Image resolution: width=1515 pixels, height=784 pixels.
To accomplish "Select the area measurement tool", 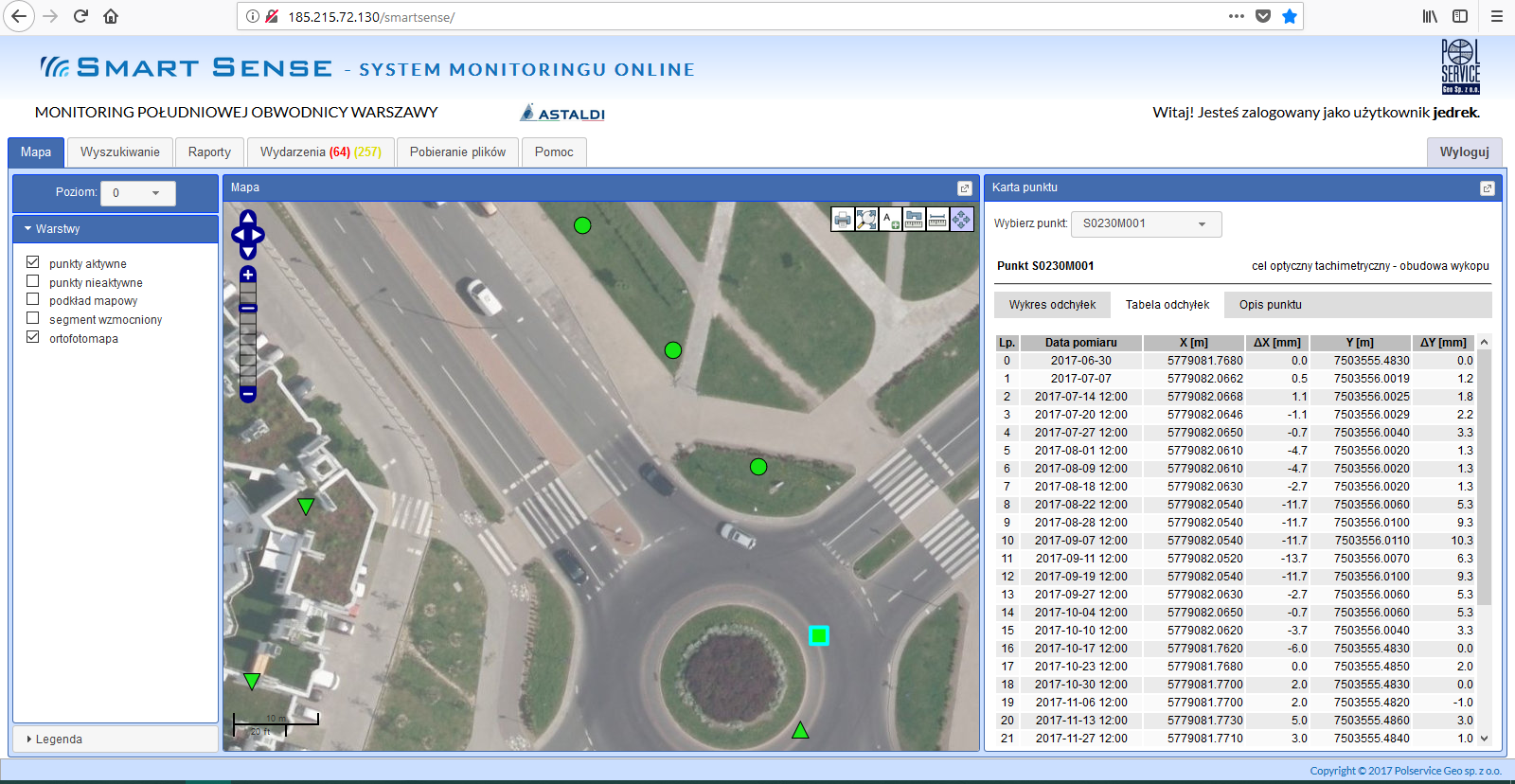I will (x=914, y=220).
